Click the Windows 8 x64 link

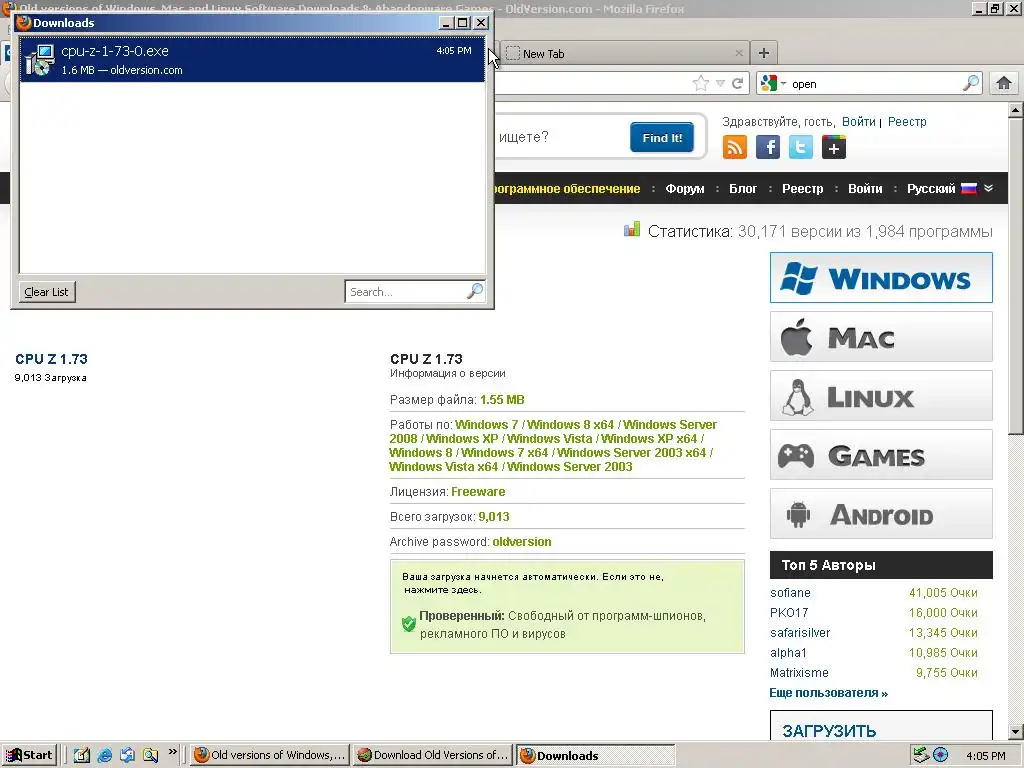click(x=570, y=425)
